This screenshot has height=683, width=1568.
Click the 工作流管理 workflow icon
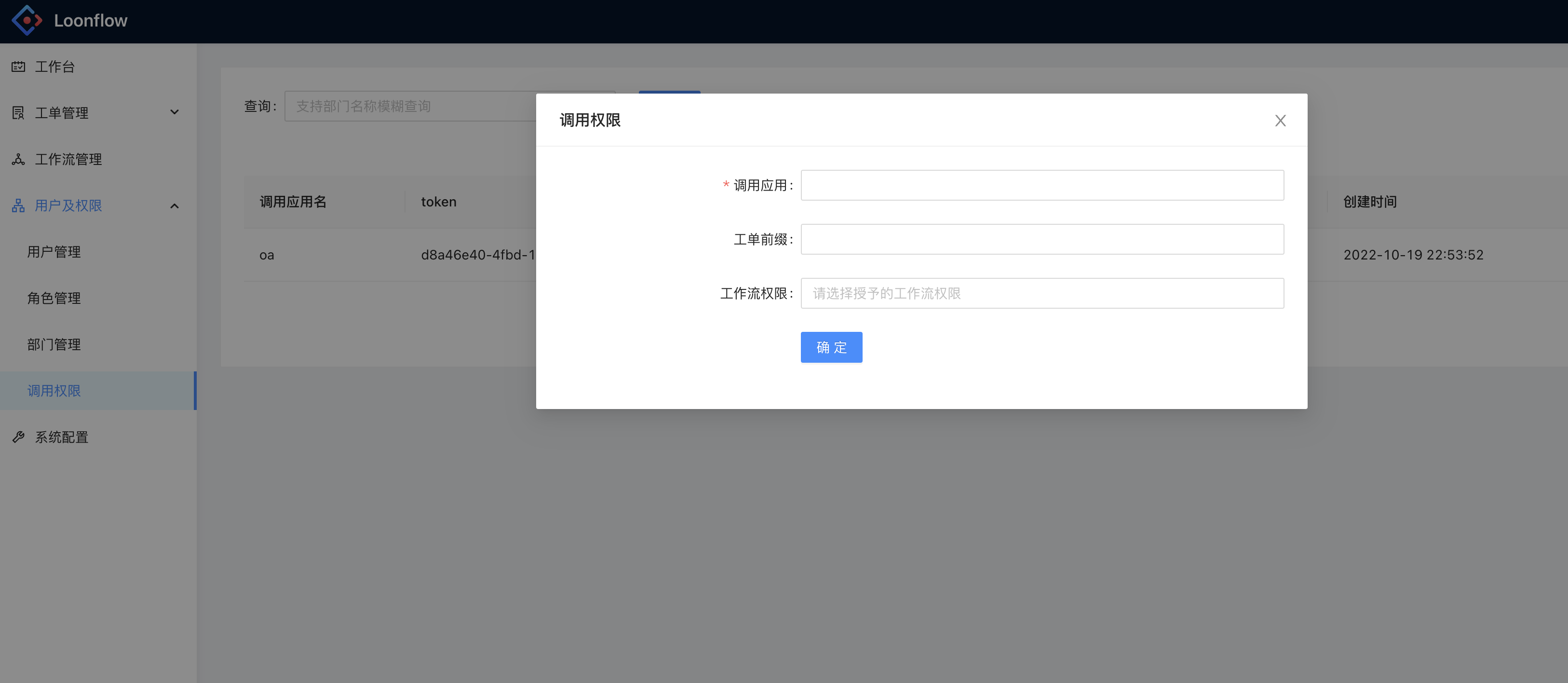point(18,159)
